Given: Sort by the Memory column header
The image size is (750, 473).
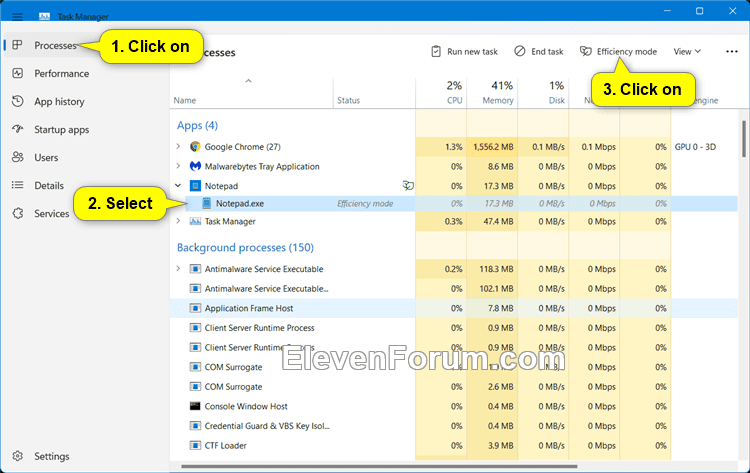Looking at the screenshot, I should [x=497, y=100].
